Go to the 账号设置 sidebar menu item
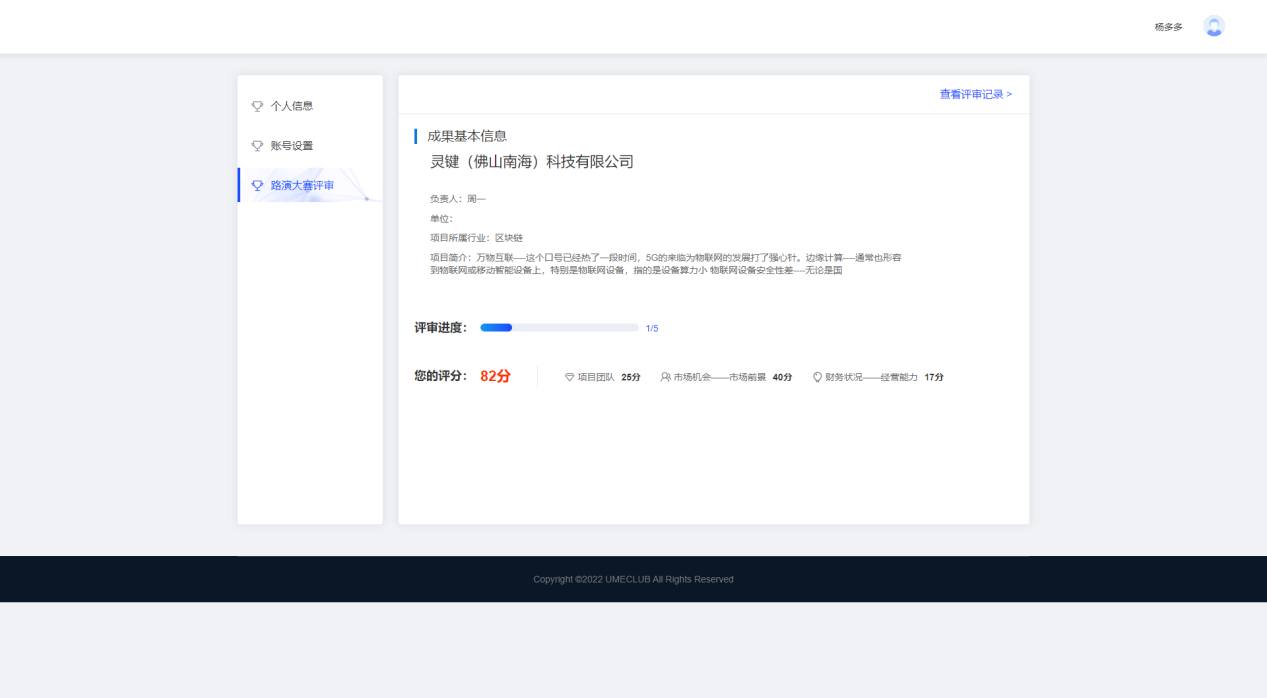 click(x=292, y=146)
